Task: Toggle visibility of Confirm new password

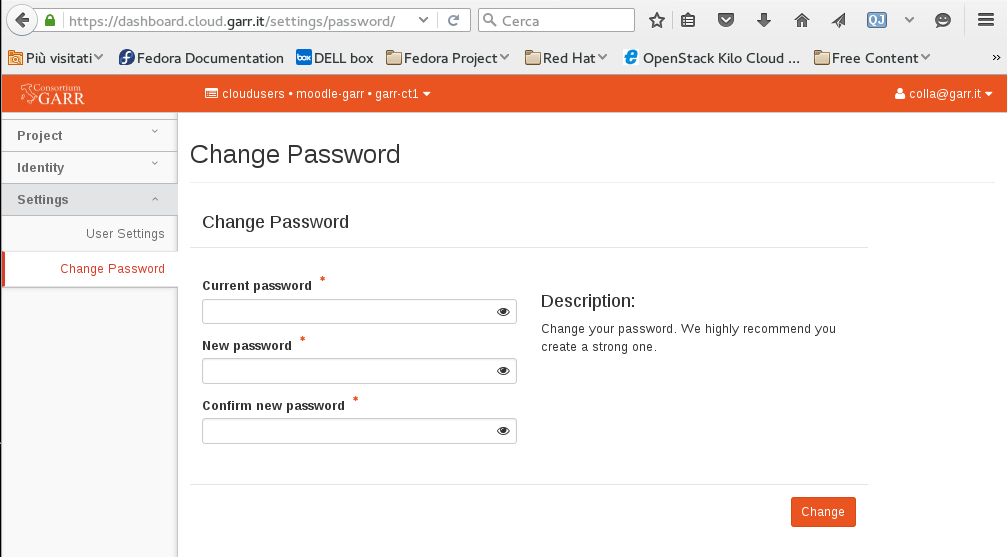Action: pyautogui.click(x=503, y=431)
